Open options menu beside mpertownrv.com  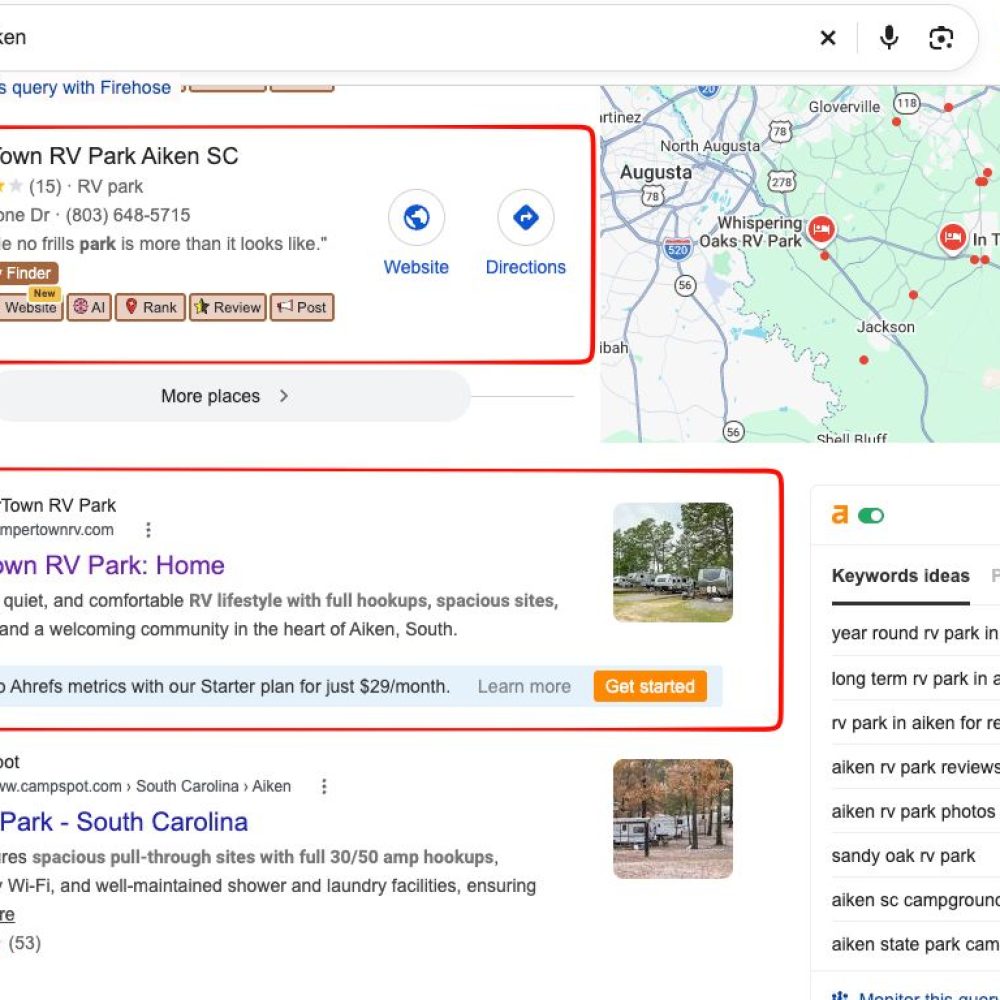click(148, 530)
